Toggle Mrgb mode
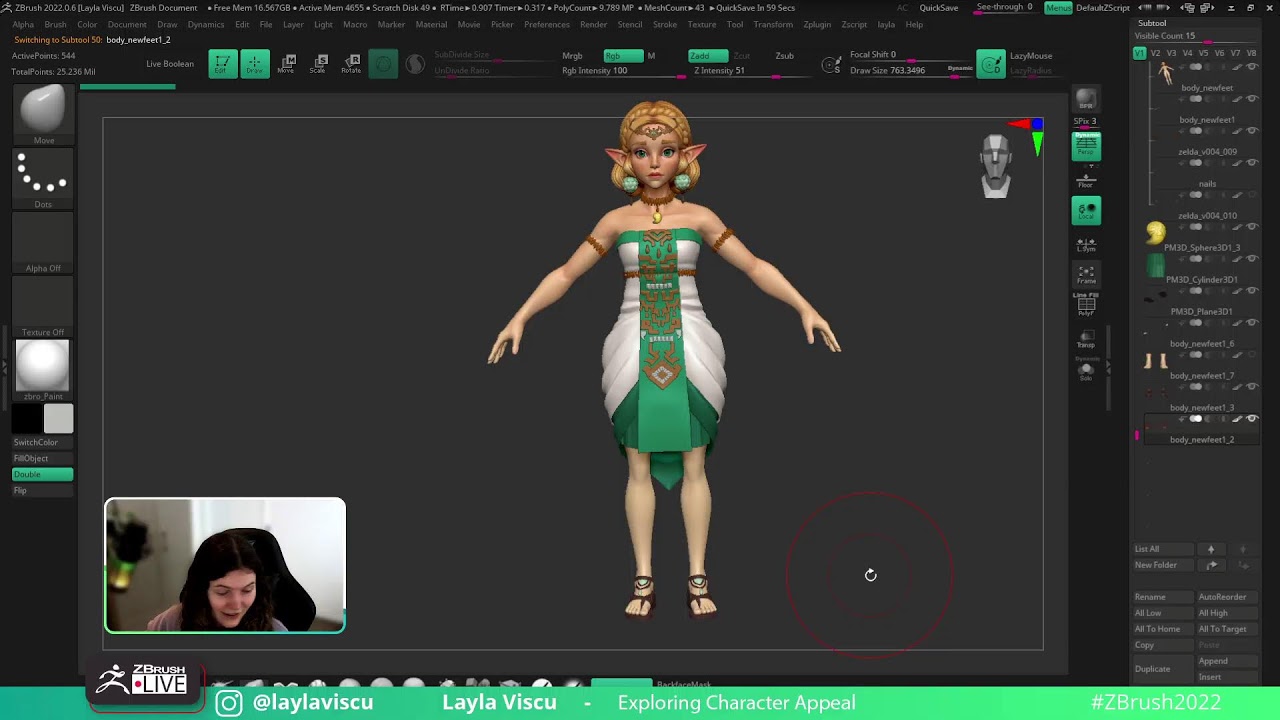This screenshot has width=1280, height=720. click(x=572, y=56)
